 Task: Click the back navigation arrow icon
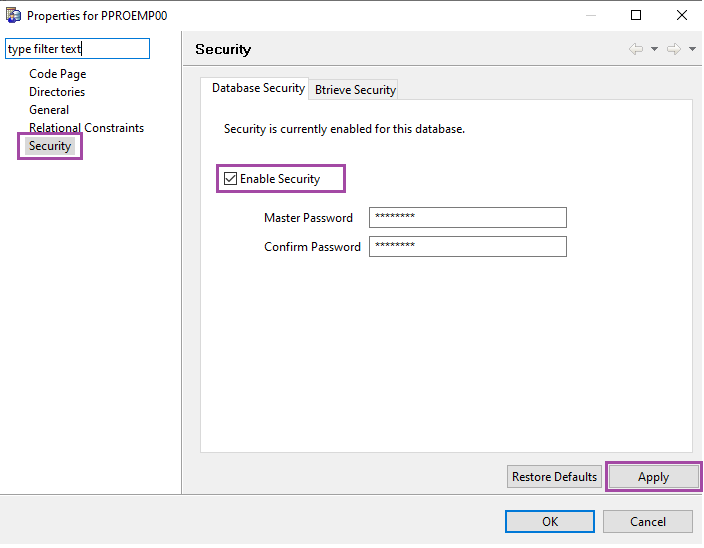pos(636,49)
